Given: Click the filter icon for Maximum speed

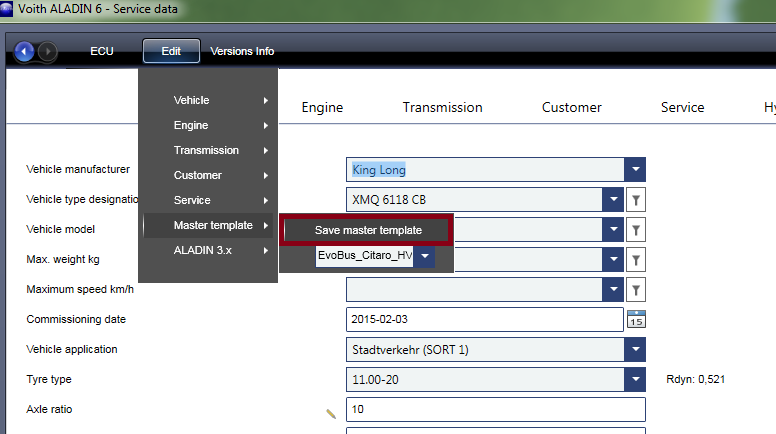Looking at the screenshot, I should click(636, 290).
